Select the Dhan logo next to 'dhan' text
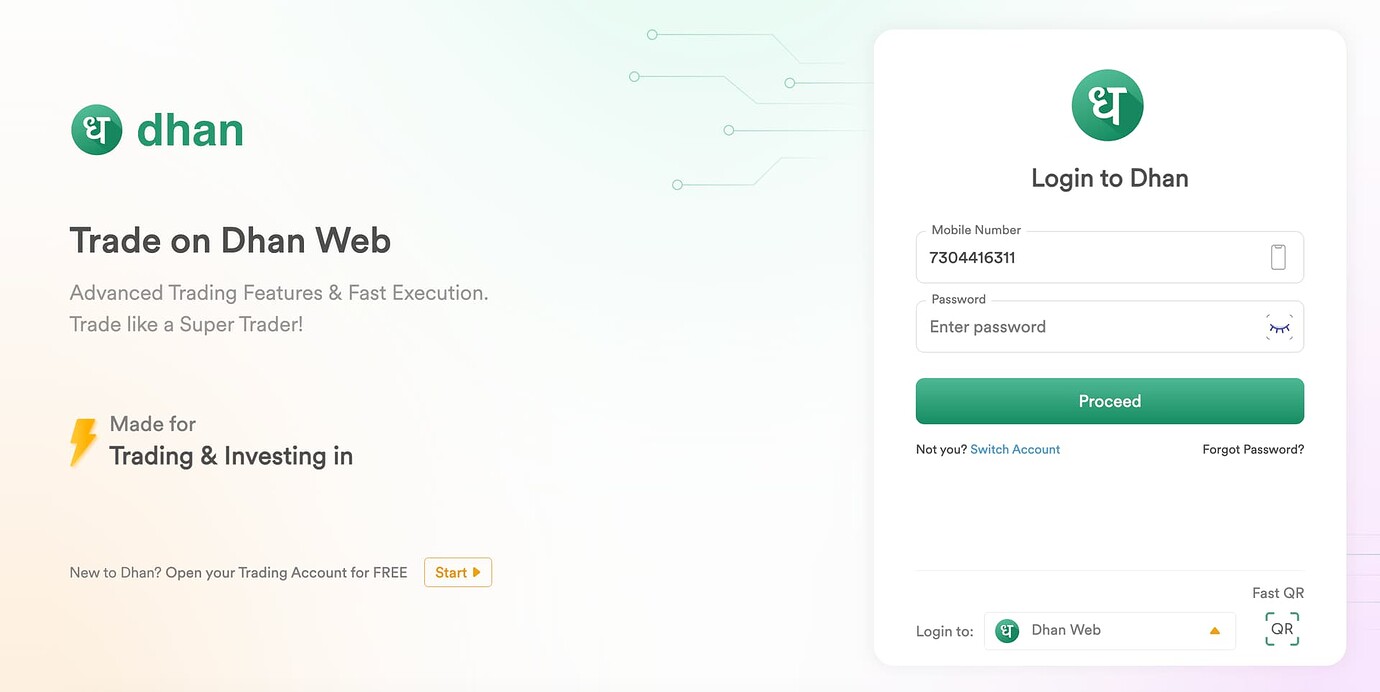Image resolution: width=1380 pixels, height=692 pixels. coord(96,128)
